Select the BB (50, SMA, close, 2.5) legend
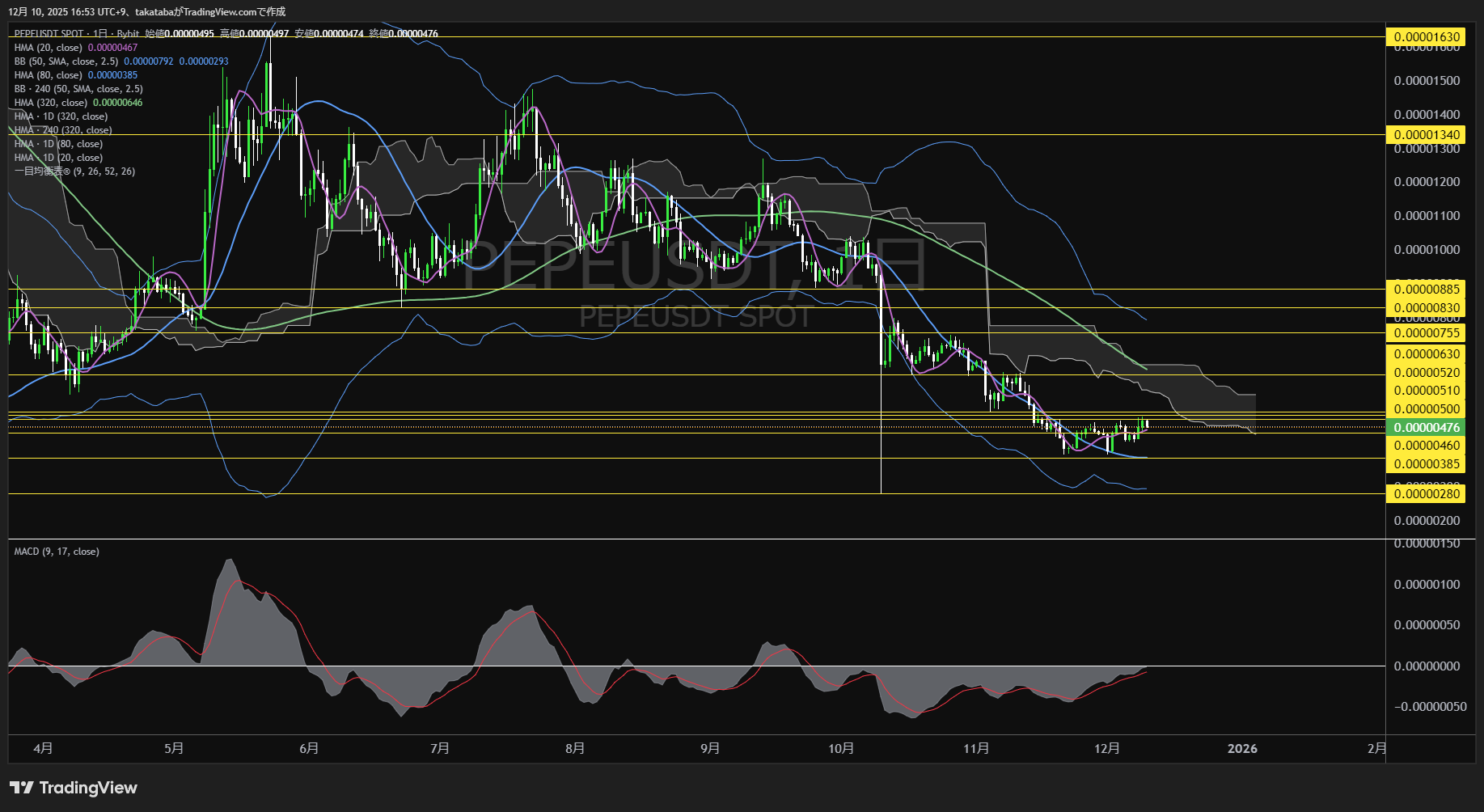Viewport: 1484px width, 812px height. (66, 61)
